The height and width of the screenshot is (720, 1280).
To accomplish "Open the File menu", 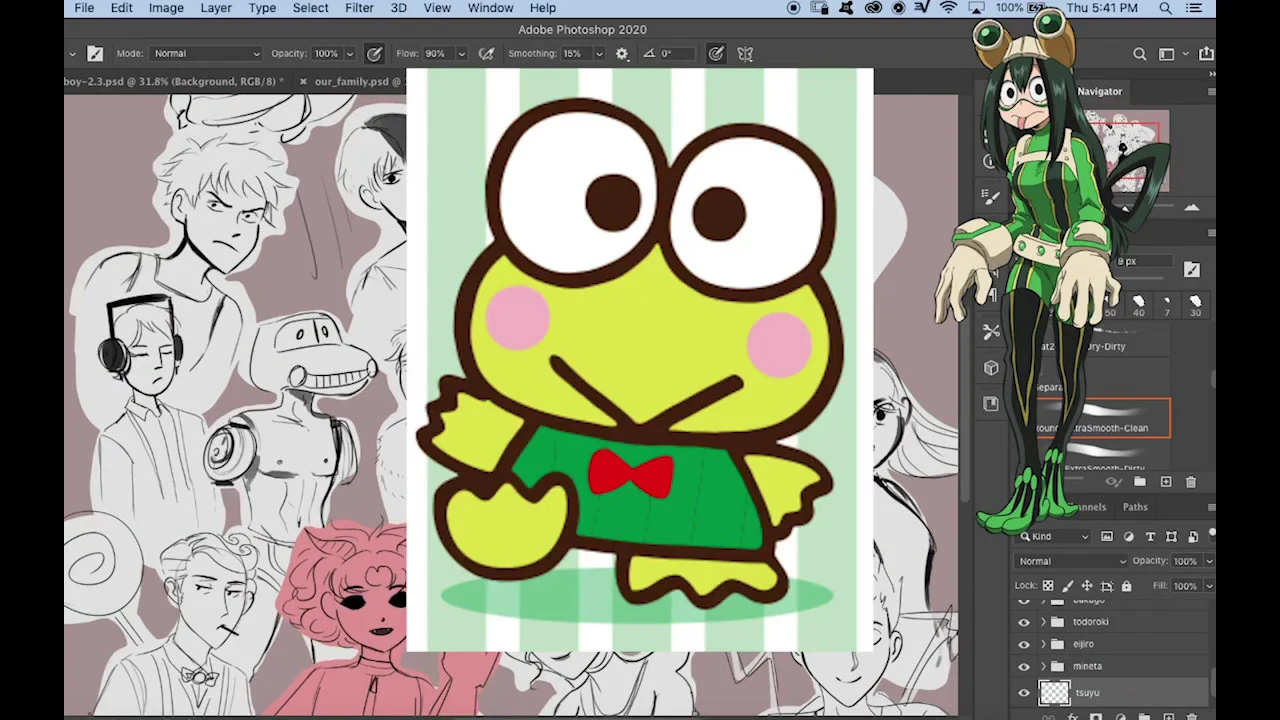I will pos(84,8).
